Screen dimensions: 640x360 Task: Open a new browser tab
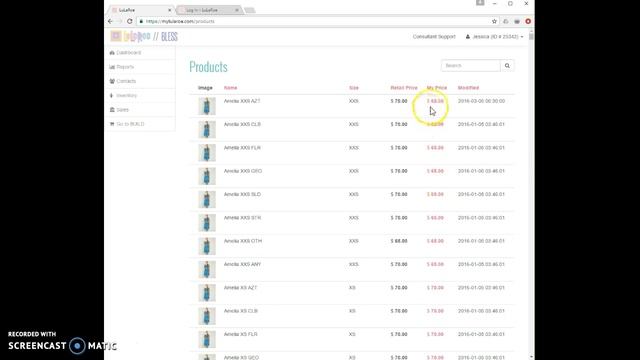[x=249, y=10]
